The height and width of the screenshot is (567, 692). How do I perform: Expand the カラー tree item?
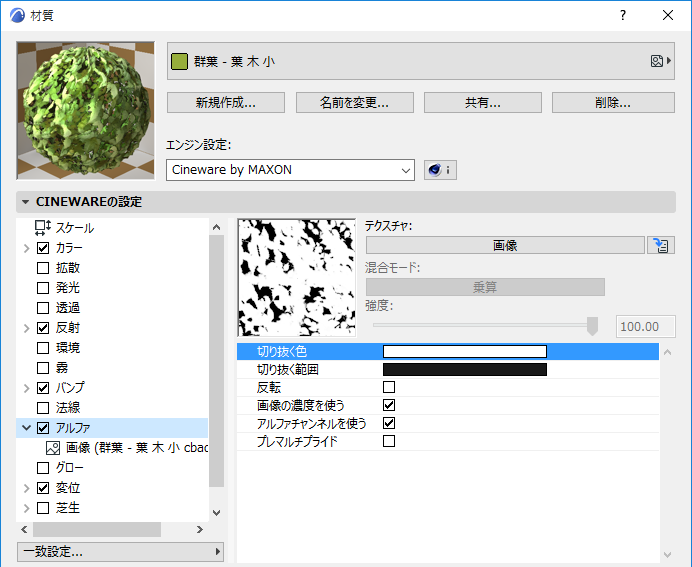click(x=26, y=248)
